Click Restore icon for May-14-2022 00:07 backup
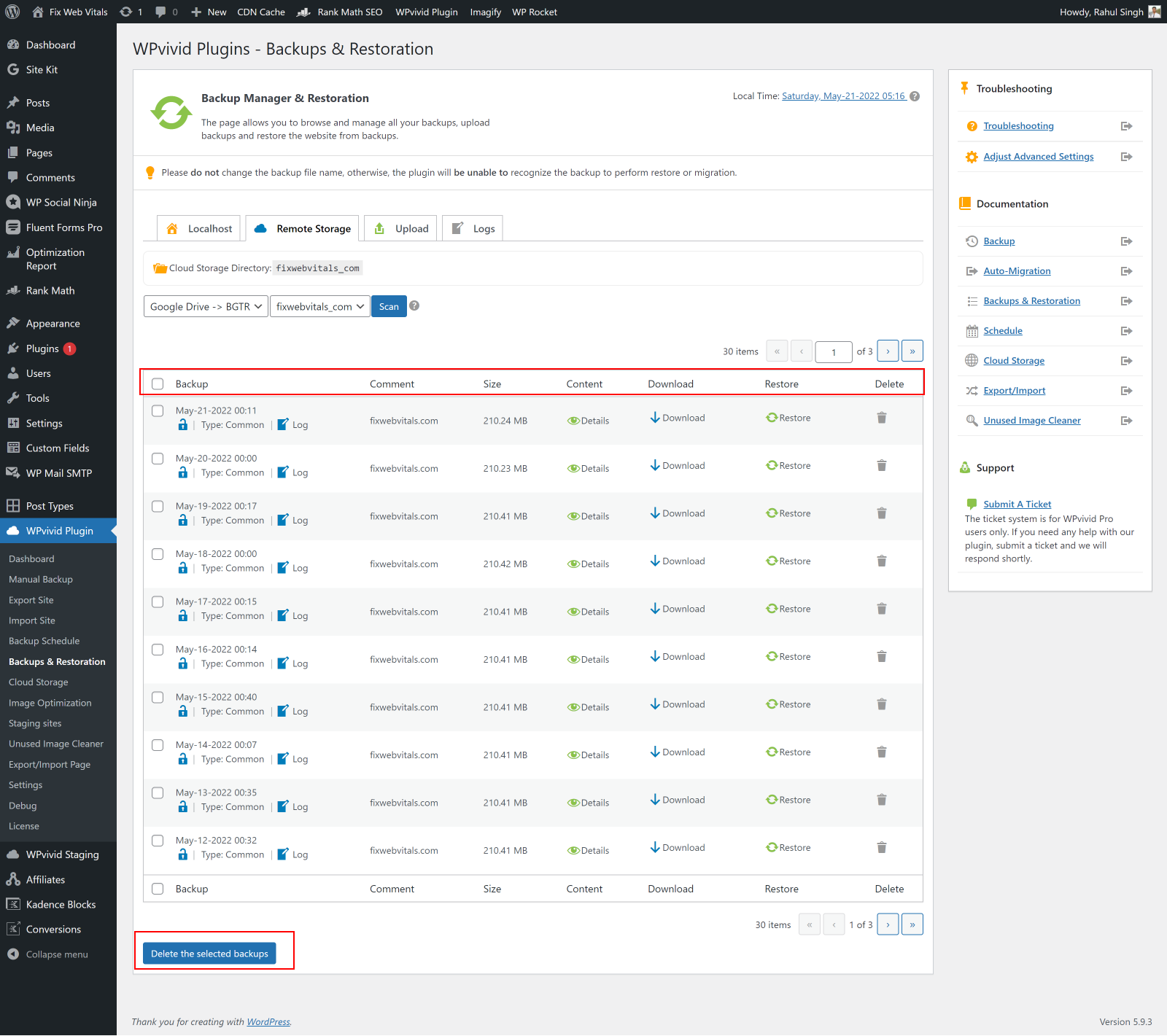 point(772,752)
